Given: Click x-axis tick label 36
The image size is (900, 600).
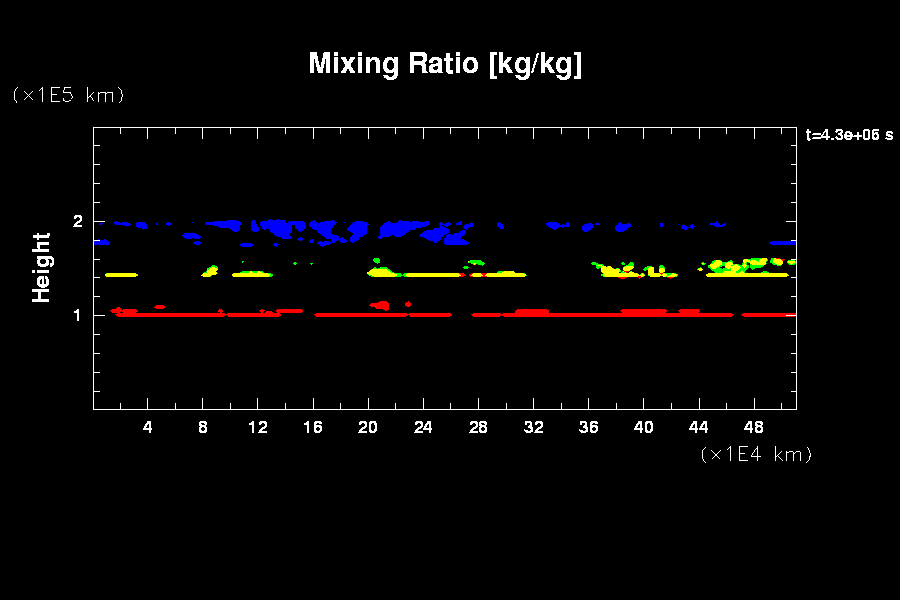Looking at the screenshot, I should pos(588,427).
